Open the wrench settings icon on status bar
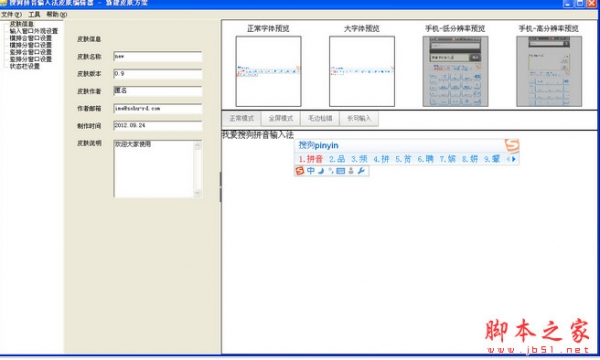This screenshot has height=360, width=600. pyautogui.click(x=361, y=171)
